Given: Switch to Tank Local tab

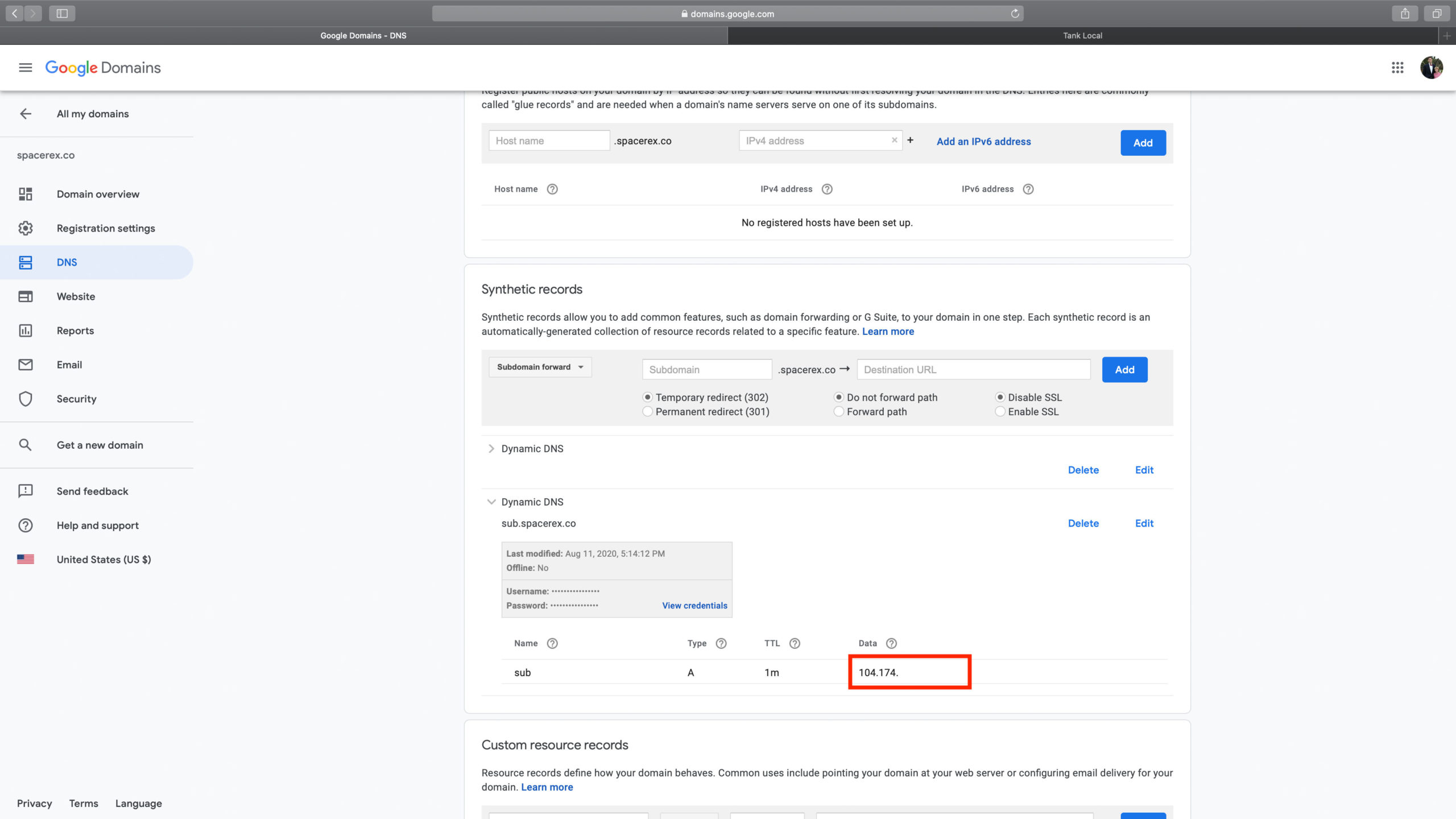Looking at the screenshot, I should [1082, 35].
